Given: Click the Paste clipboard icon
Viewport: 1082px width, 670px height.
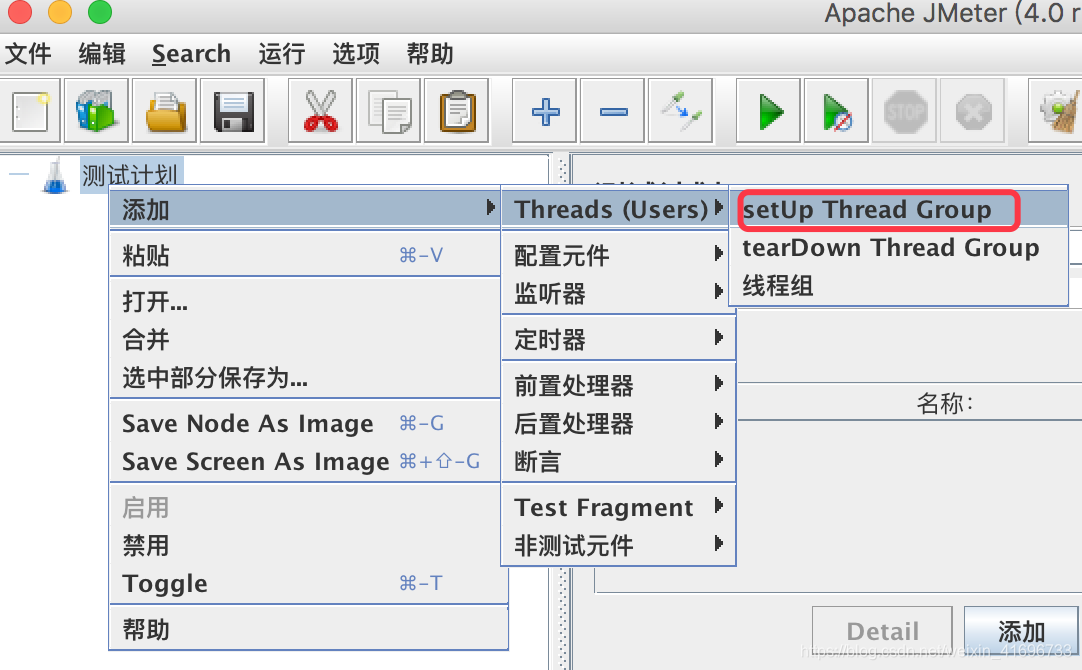Looking at the screenshot, I should tap(457, 111).
